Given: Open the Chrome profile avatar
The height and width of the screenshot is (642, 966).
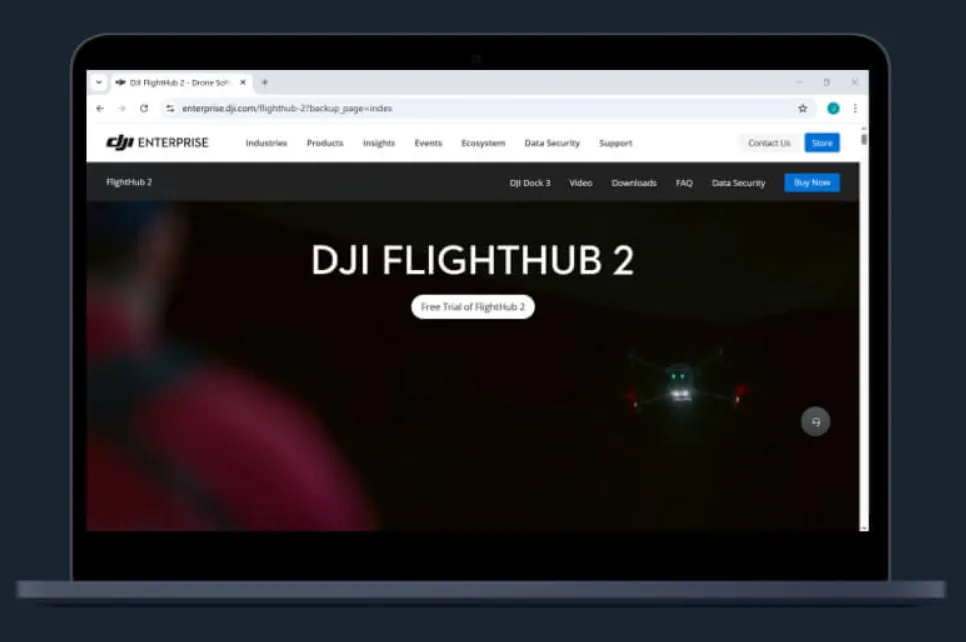Looking at the screenshot, I should click(833, 107).
